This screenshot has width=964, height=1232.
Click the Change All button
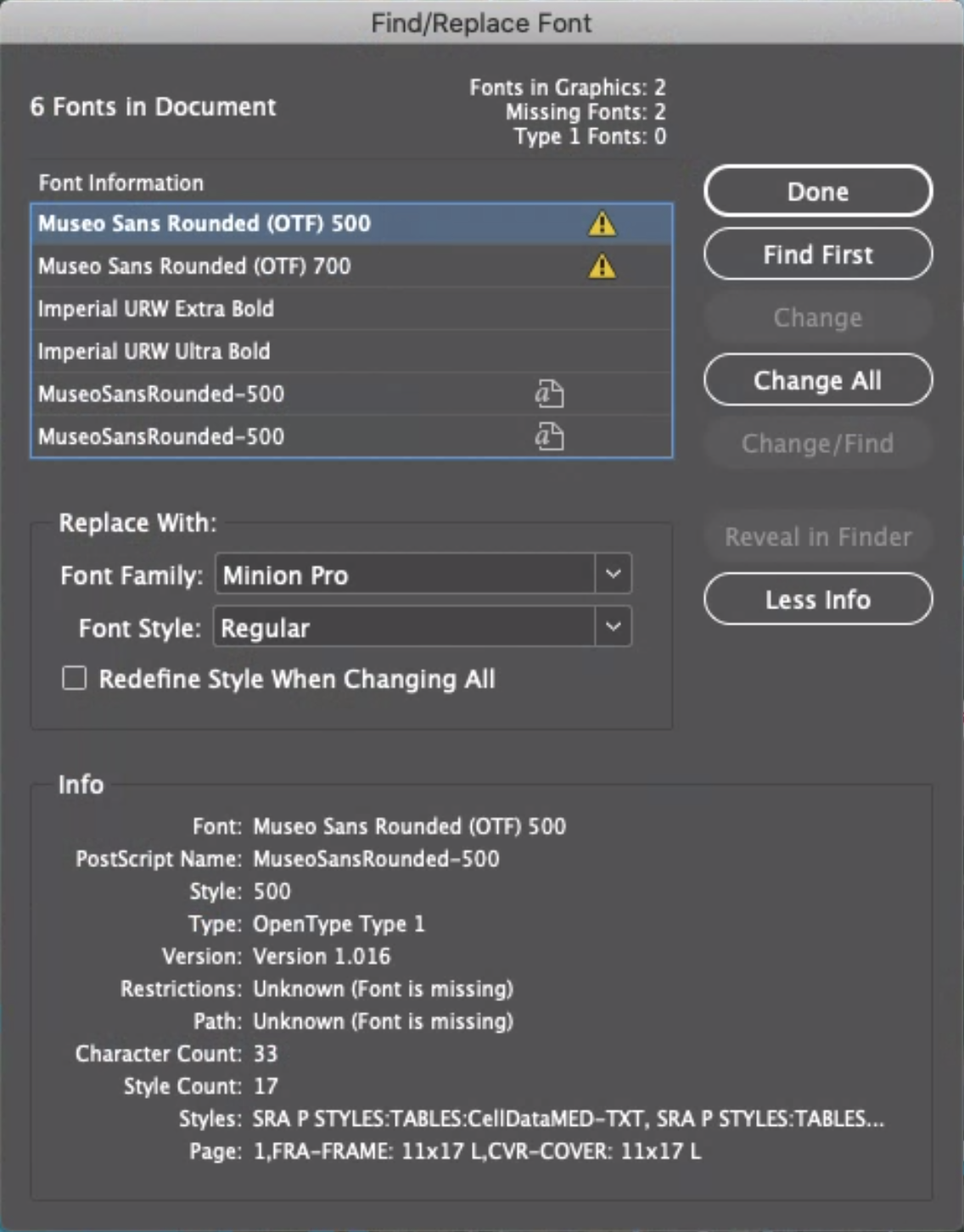[817, 380]
